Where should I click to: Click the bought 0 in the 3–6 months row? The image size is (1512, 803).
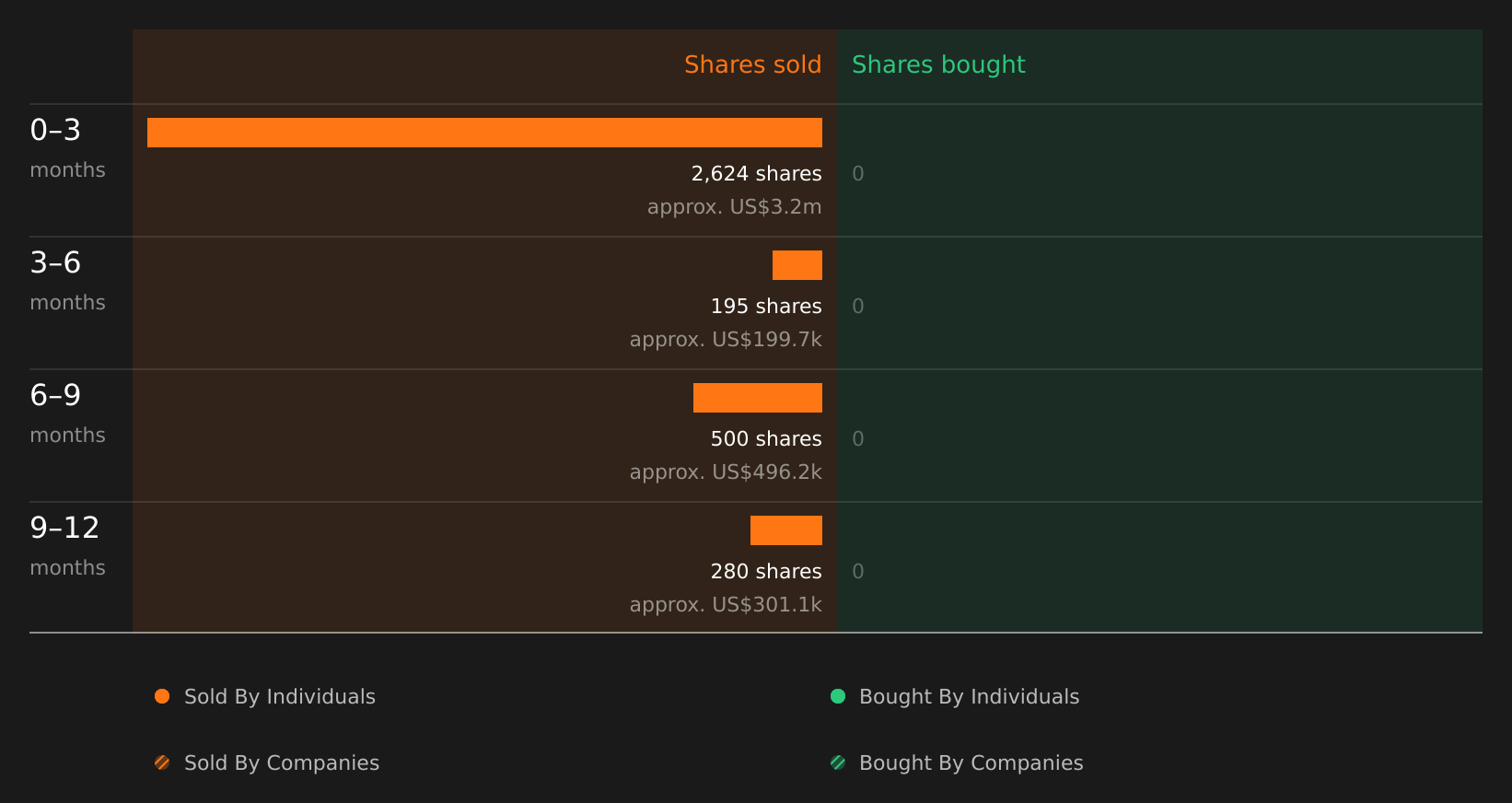click(x=858, y=307)
